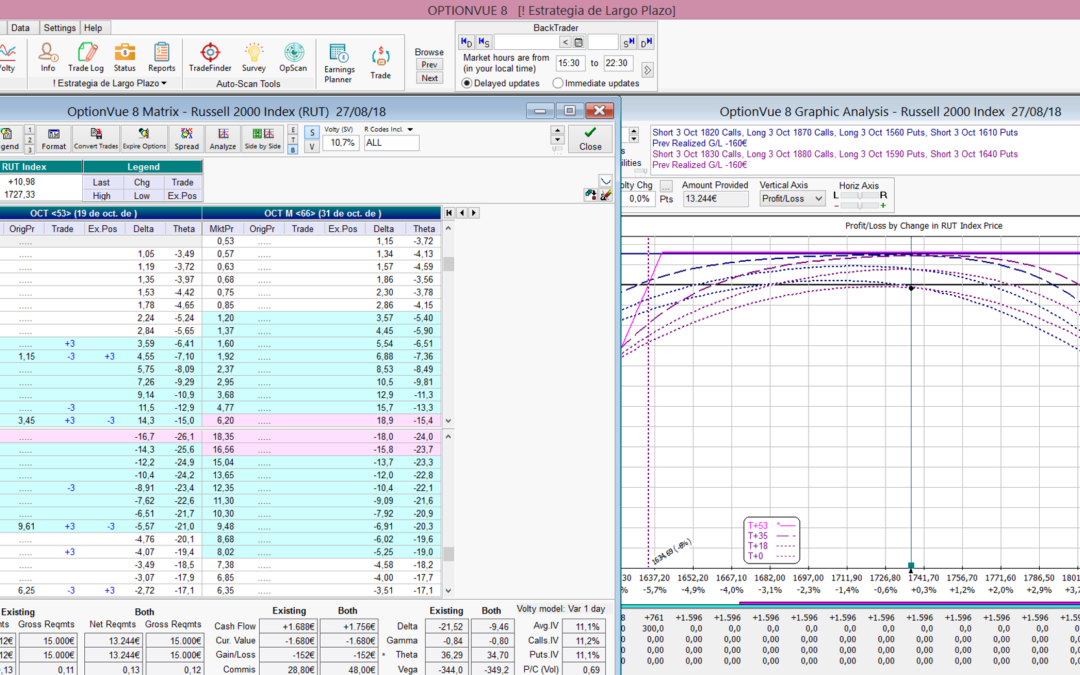This screenshot has height=675, width=1080.
Task: Move expiration columns left in Matrix
Action: pos(461,213)
